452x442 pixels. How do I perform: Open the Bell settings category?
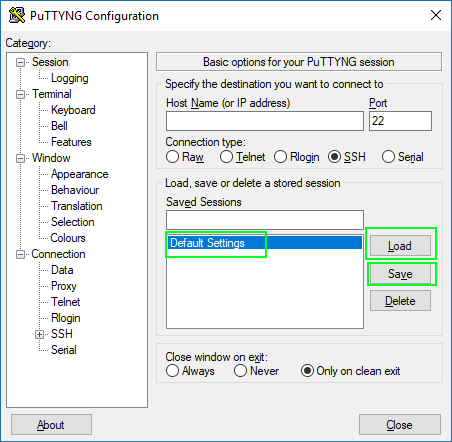(59, 126)
